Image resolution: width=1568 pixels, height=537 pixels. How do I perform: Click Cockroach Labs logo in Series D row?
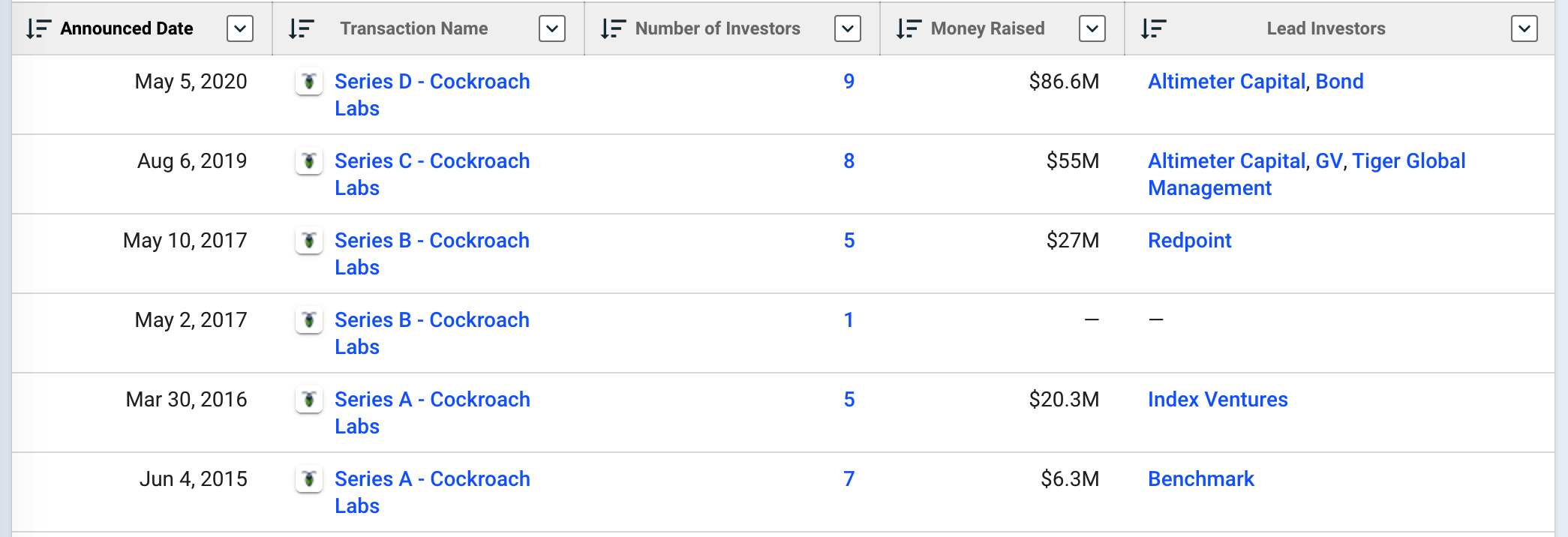pos(309,82)
